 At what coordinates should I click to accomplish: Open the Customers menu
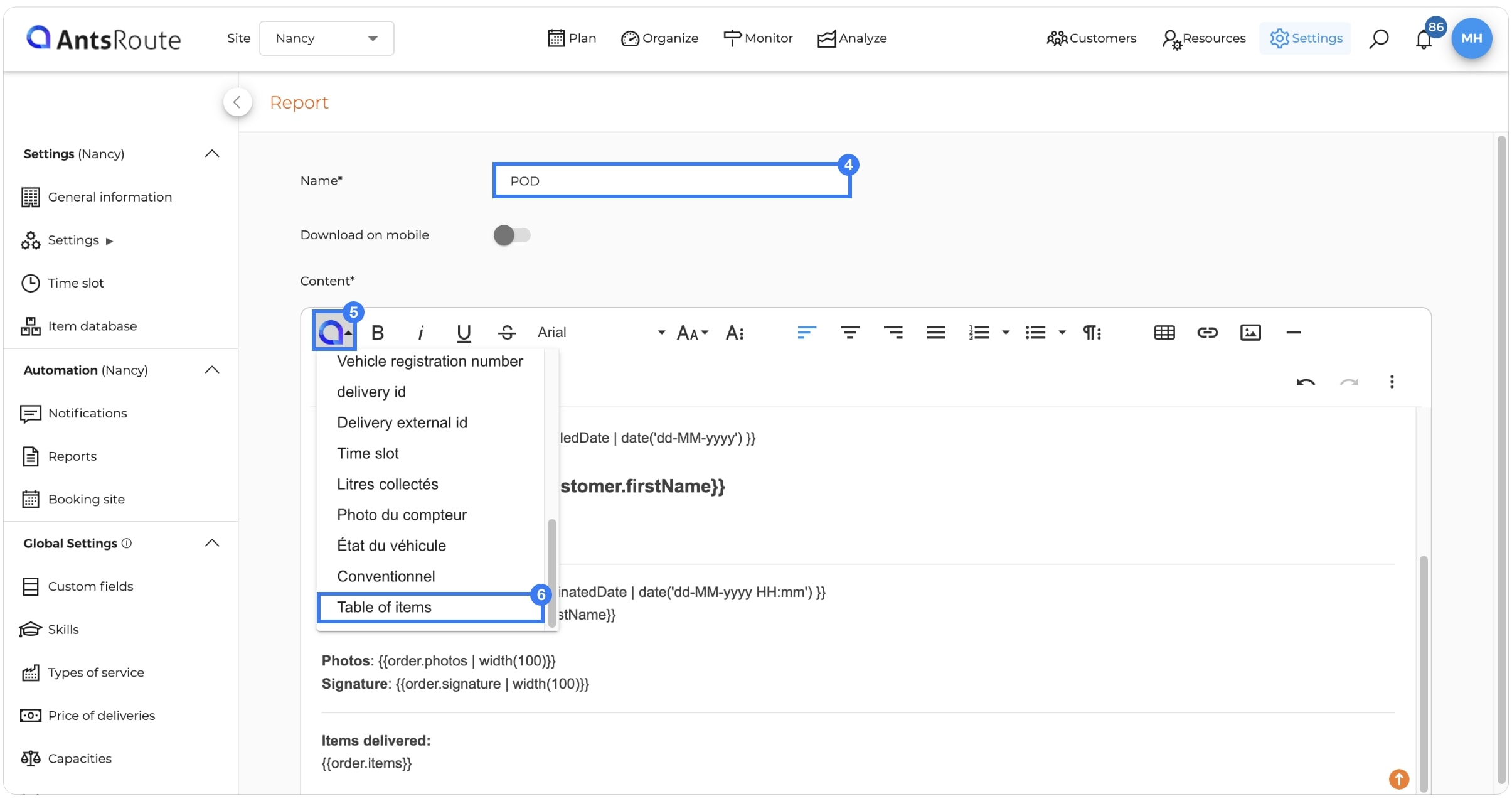coord(1091,38)
